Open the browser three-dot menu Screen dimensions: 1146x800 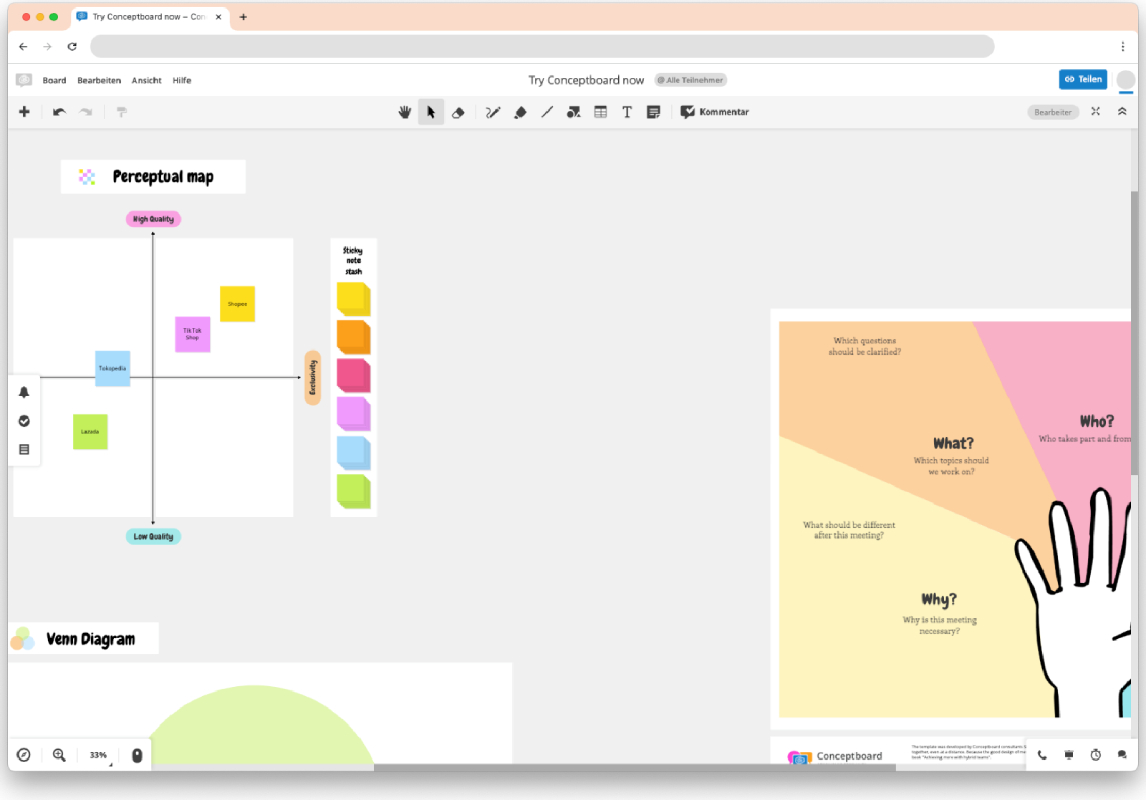1123,46
